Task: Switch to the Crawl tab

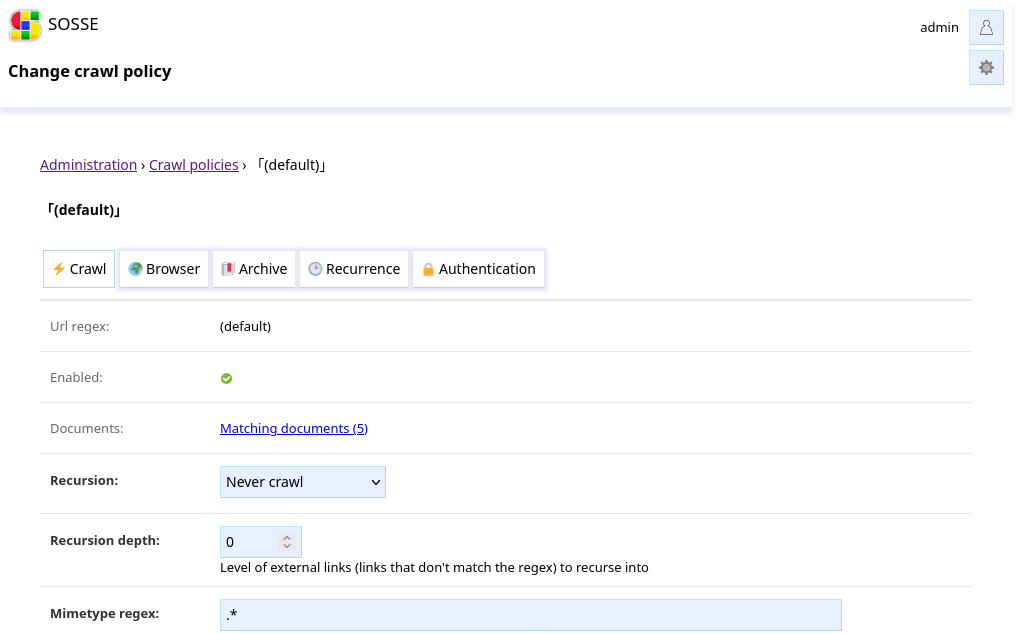Action: [79, 269]
